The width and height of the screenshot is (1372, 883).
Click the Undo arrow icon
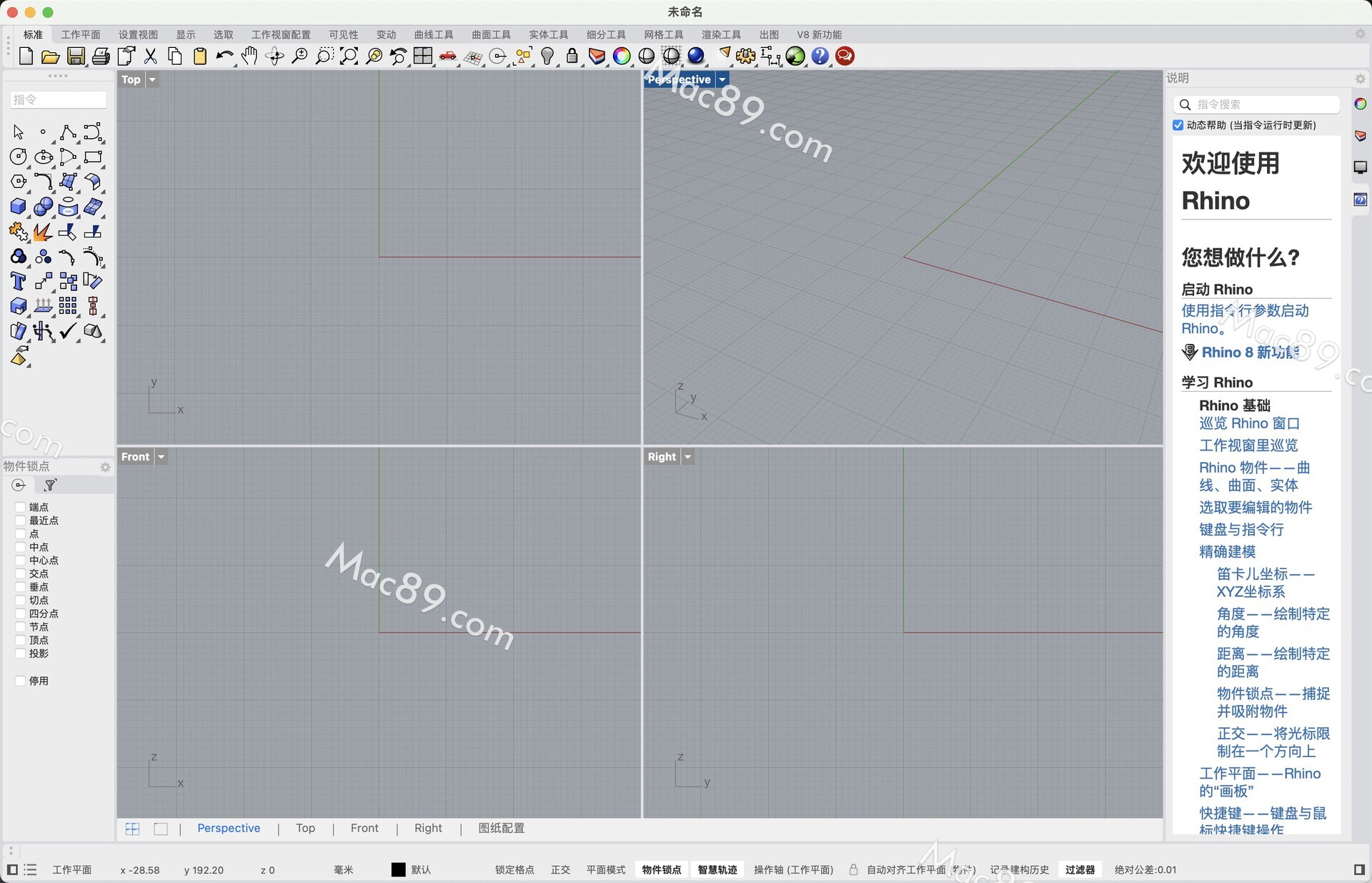(224, 56)
